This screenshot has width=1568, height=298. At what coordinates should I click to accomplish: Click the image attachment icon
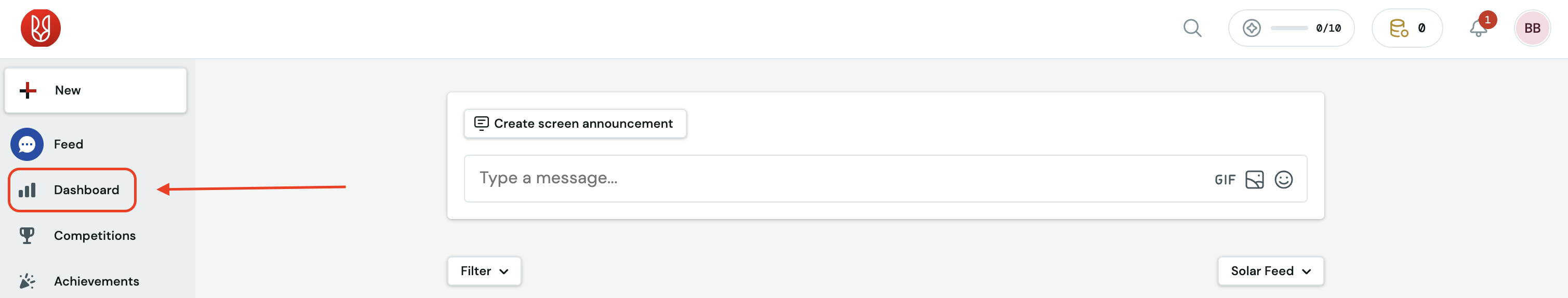pyautogui.click(x=1255, y=180)
